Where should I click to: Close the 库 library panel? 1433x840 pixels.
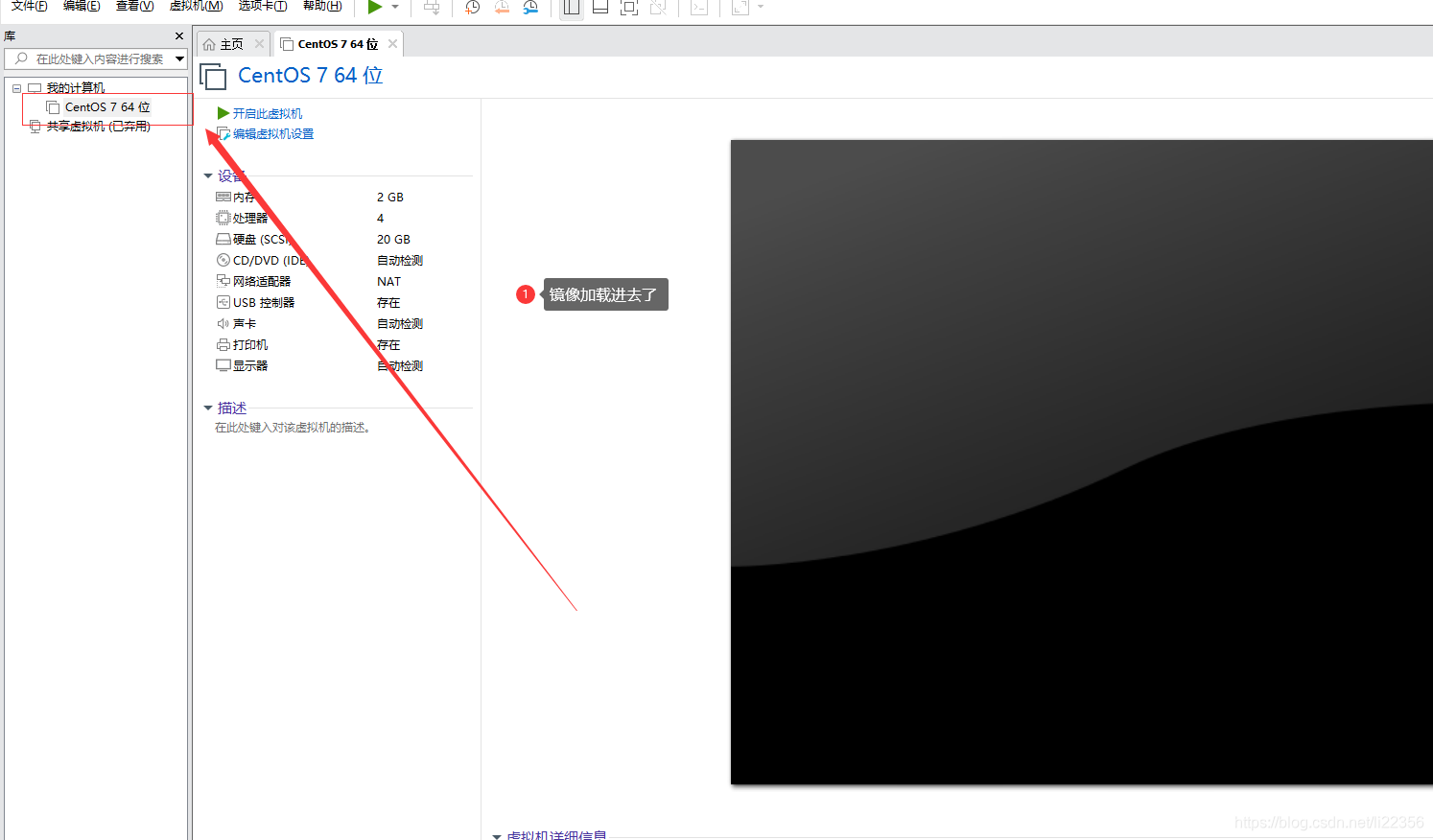(179, 36)
